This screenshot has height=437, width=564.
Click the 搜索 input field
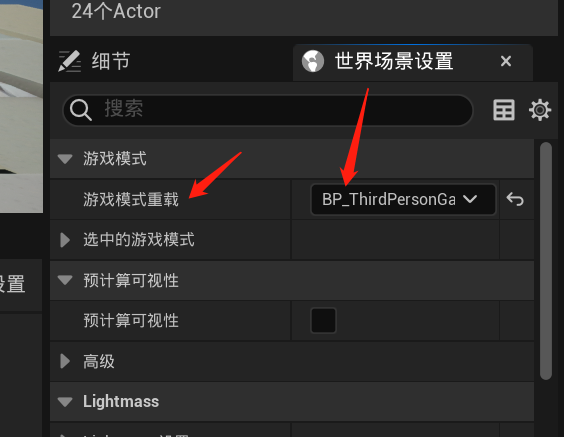click(x=268, y=110)
